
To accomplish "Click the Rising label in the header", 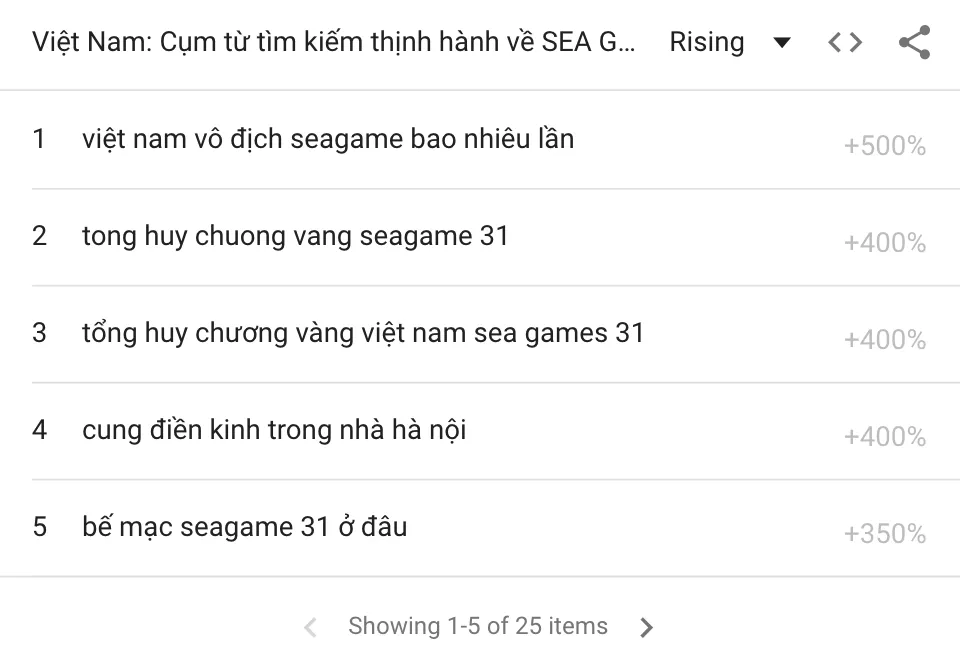I will (707, 42).
